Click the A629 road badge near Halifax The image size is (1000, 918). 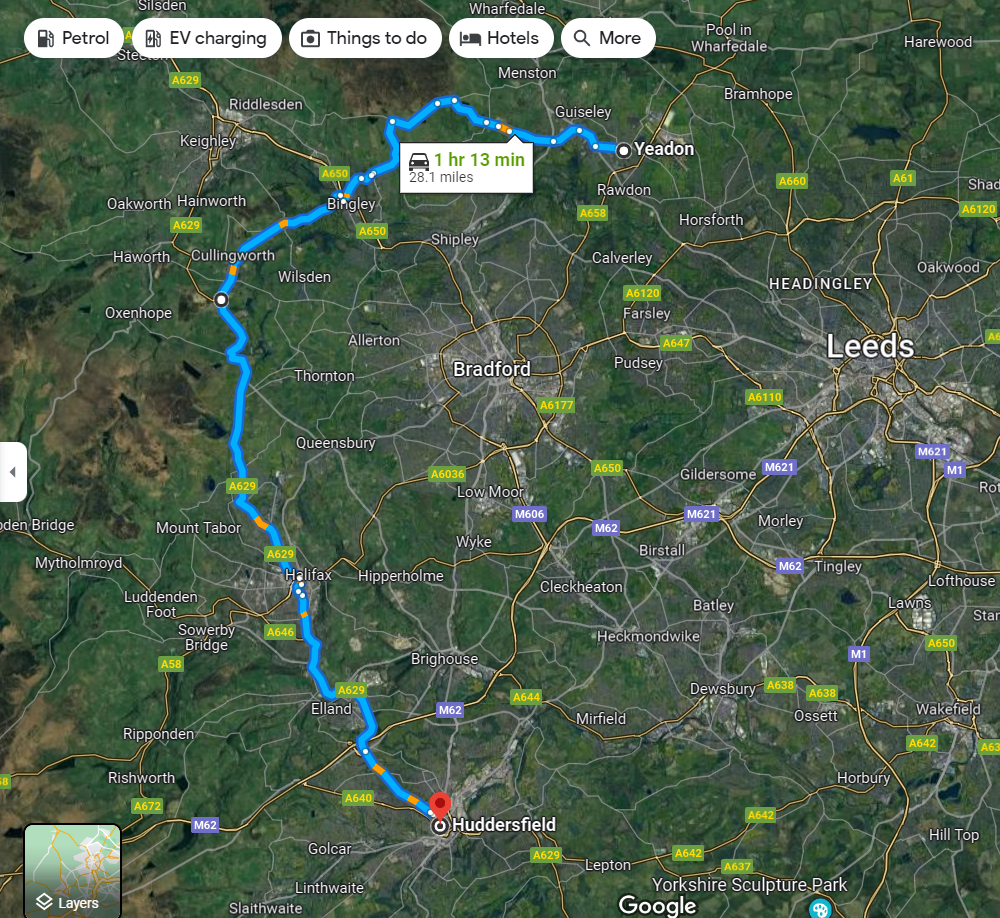click(281, 554)
